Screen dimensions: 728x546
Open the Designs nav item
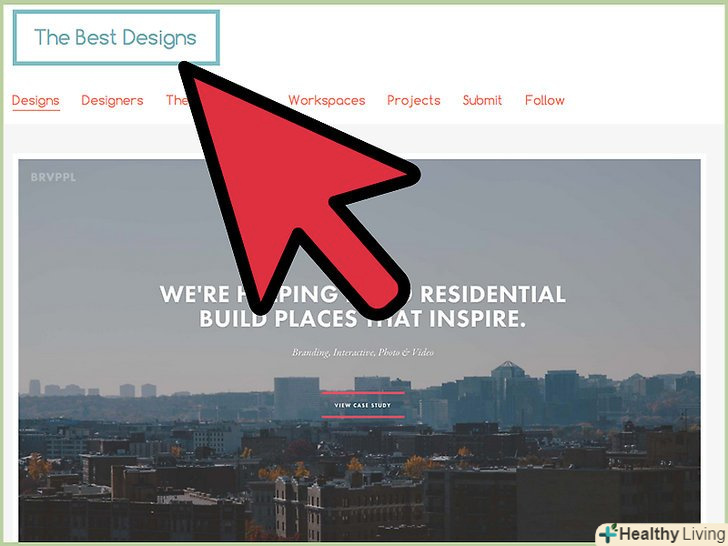click(36, 100)
